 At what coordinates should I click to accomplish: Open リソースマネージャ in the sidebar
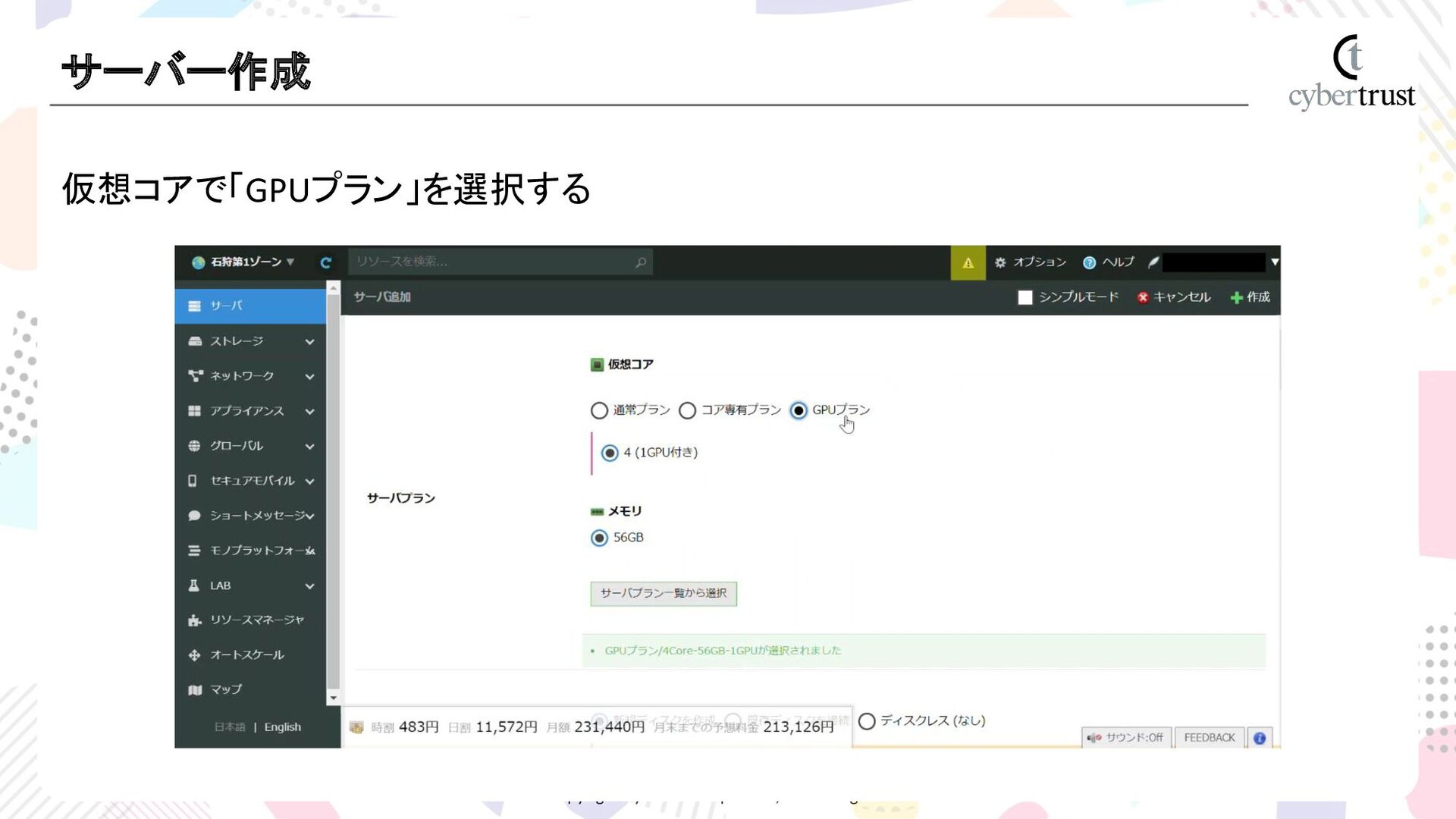coord(250,620)
